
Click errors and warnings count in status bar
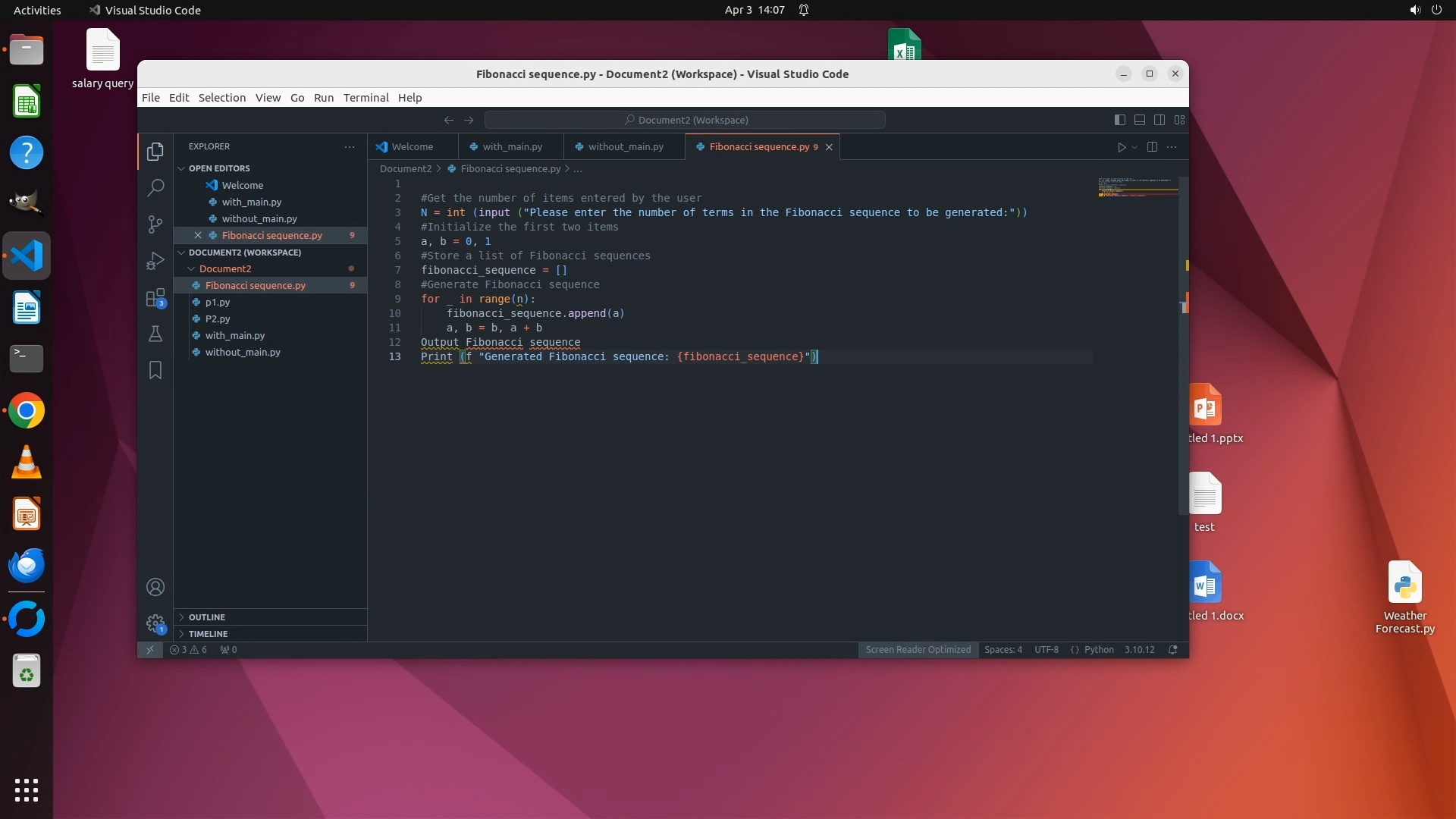(x=189, y=650)
